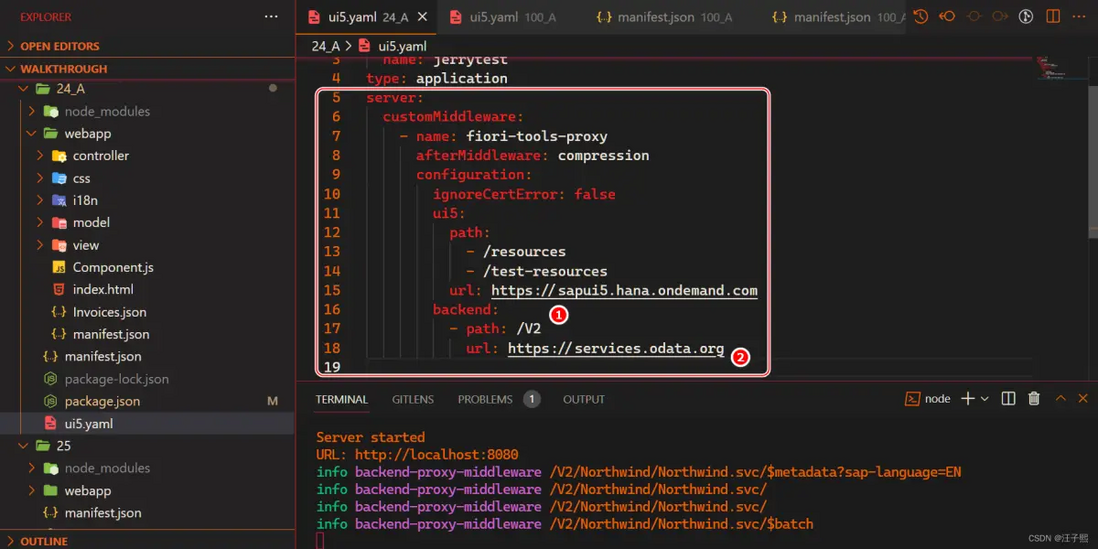Click 24_A in the breadcrumb
Image resolution: width=1098 pixels, height=549 pixels.
coord(326,46)
